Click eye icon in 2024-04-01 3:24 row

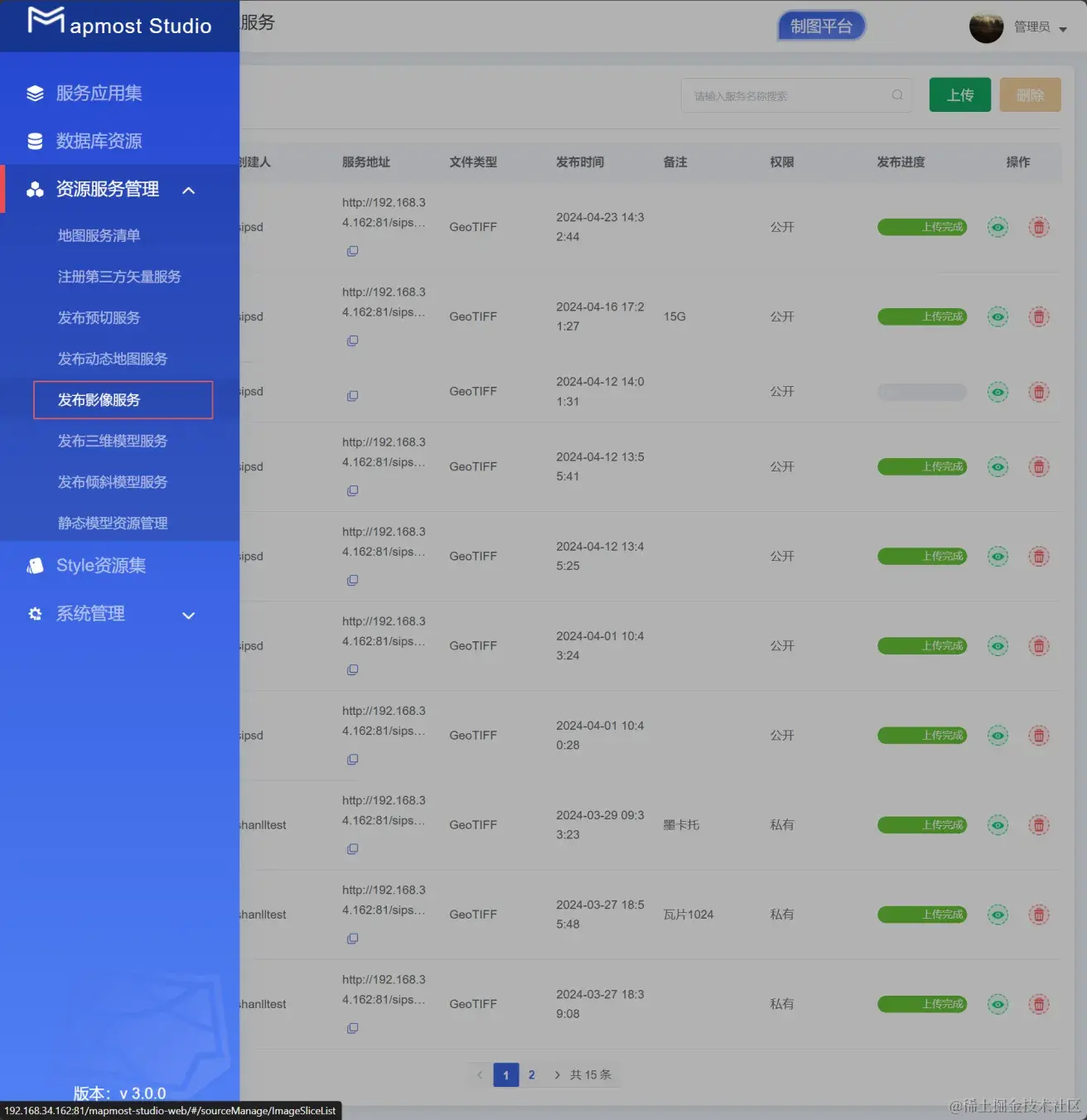(x=998, y=646)
